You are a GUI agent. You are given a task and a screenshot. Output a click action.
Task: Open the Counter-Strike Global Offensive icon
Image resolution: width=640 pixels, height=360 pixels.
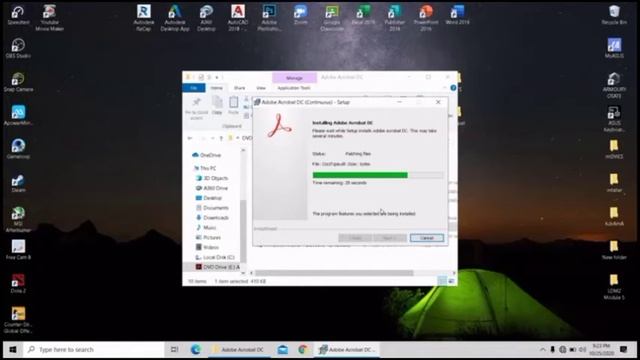click(x=18, y=320)
